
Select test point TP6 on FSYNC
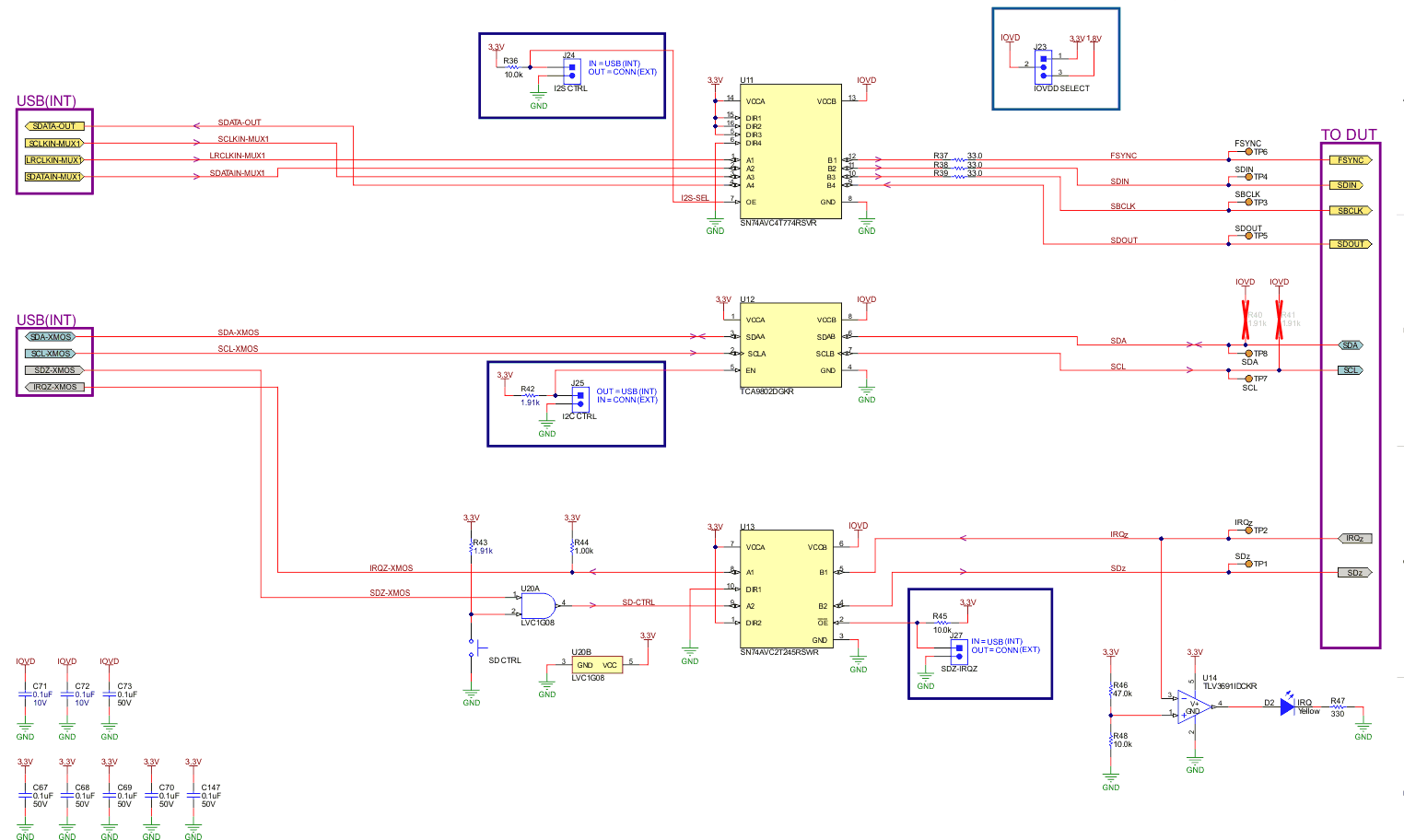[x=1249, y=152]
